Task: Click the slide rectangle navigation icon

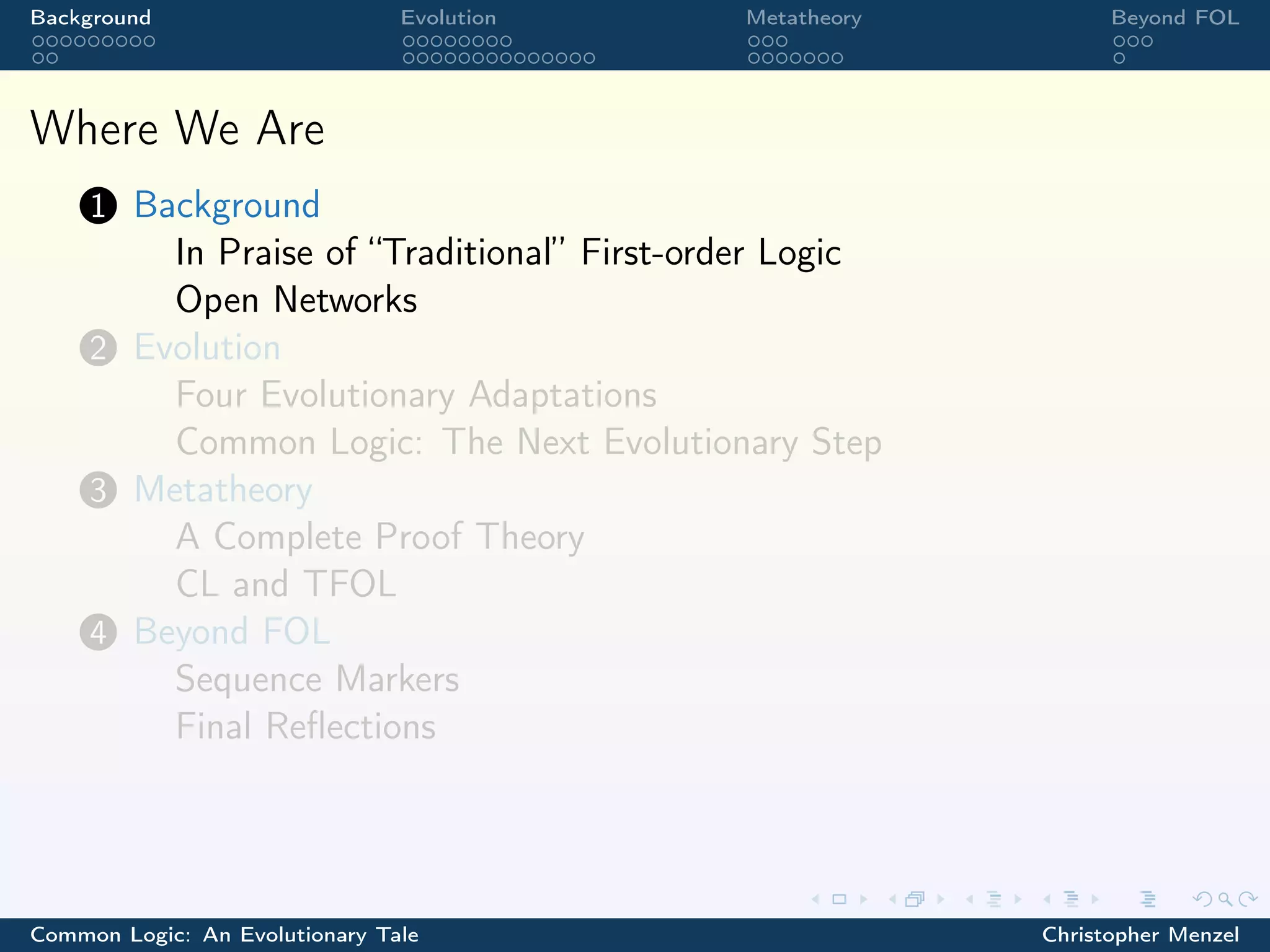Action: coord(839,899)
